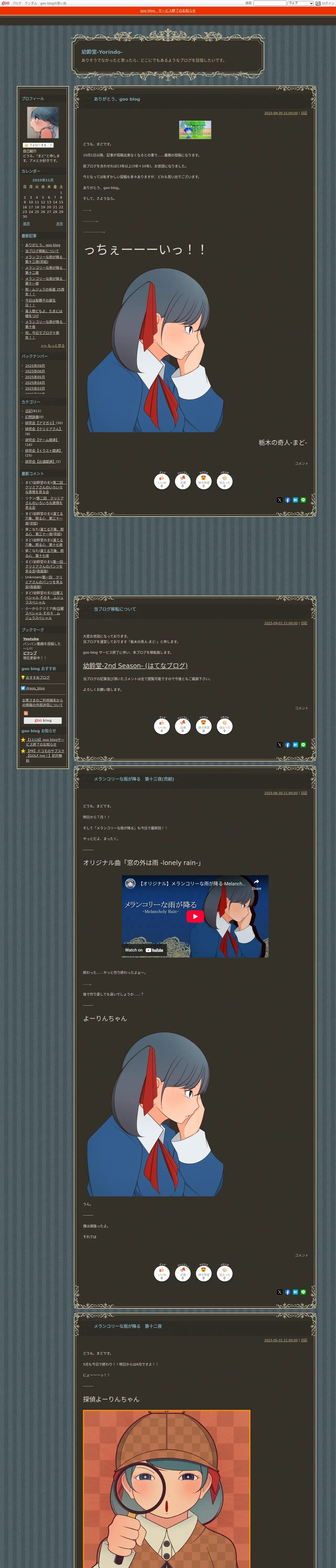336x1568 pixels.
Task: Click the 探偵よーりんちゃん detective illustration
Action: coord(166,1488)
